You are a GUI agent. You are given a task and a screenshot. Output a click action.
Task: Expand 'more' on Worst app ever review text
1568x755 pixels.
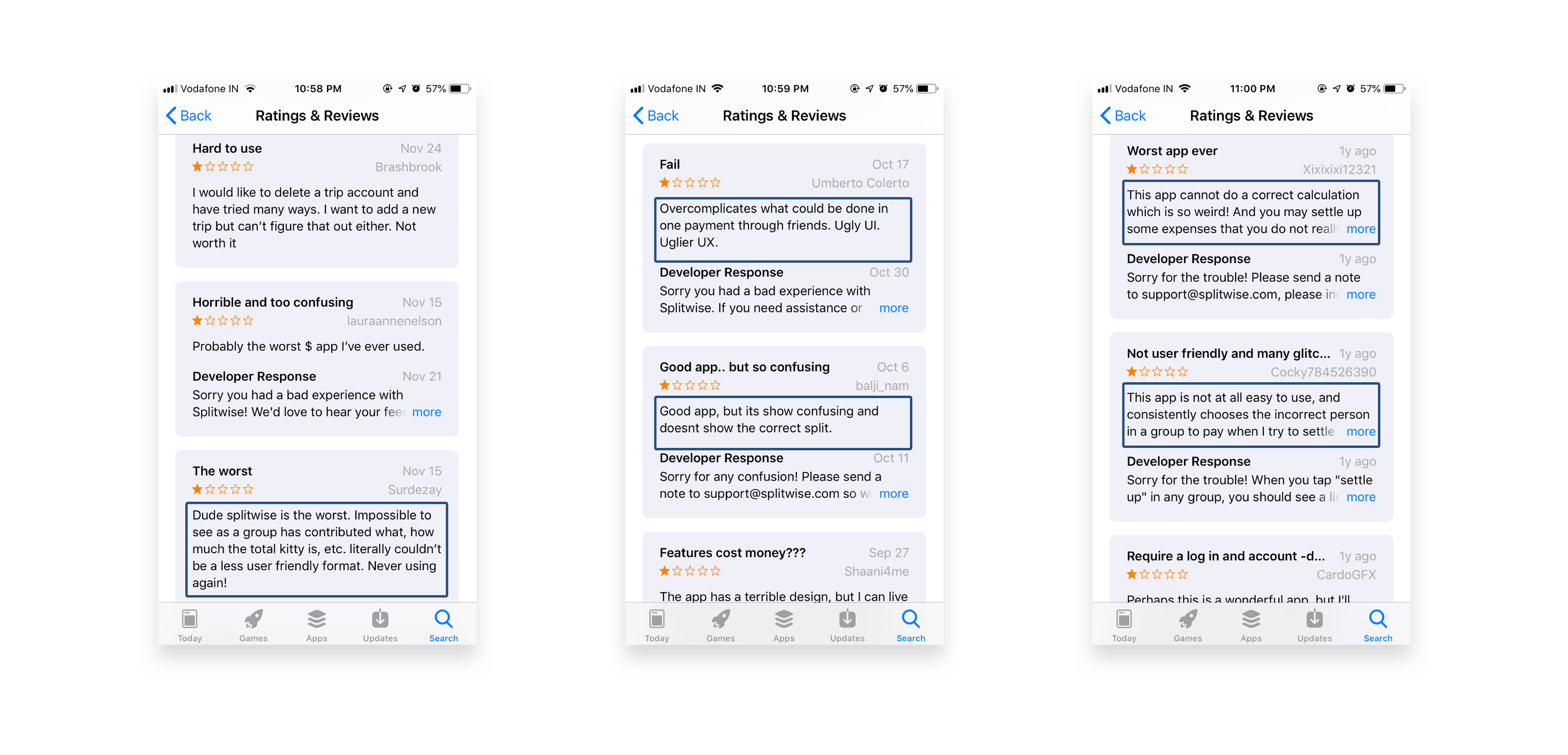click(x=1361, y=229)
